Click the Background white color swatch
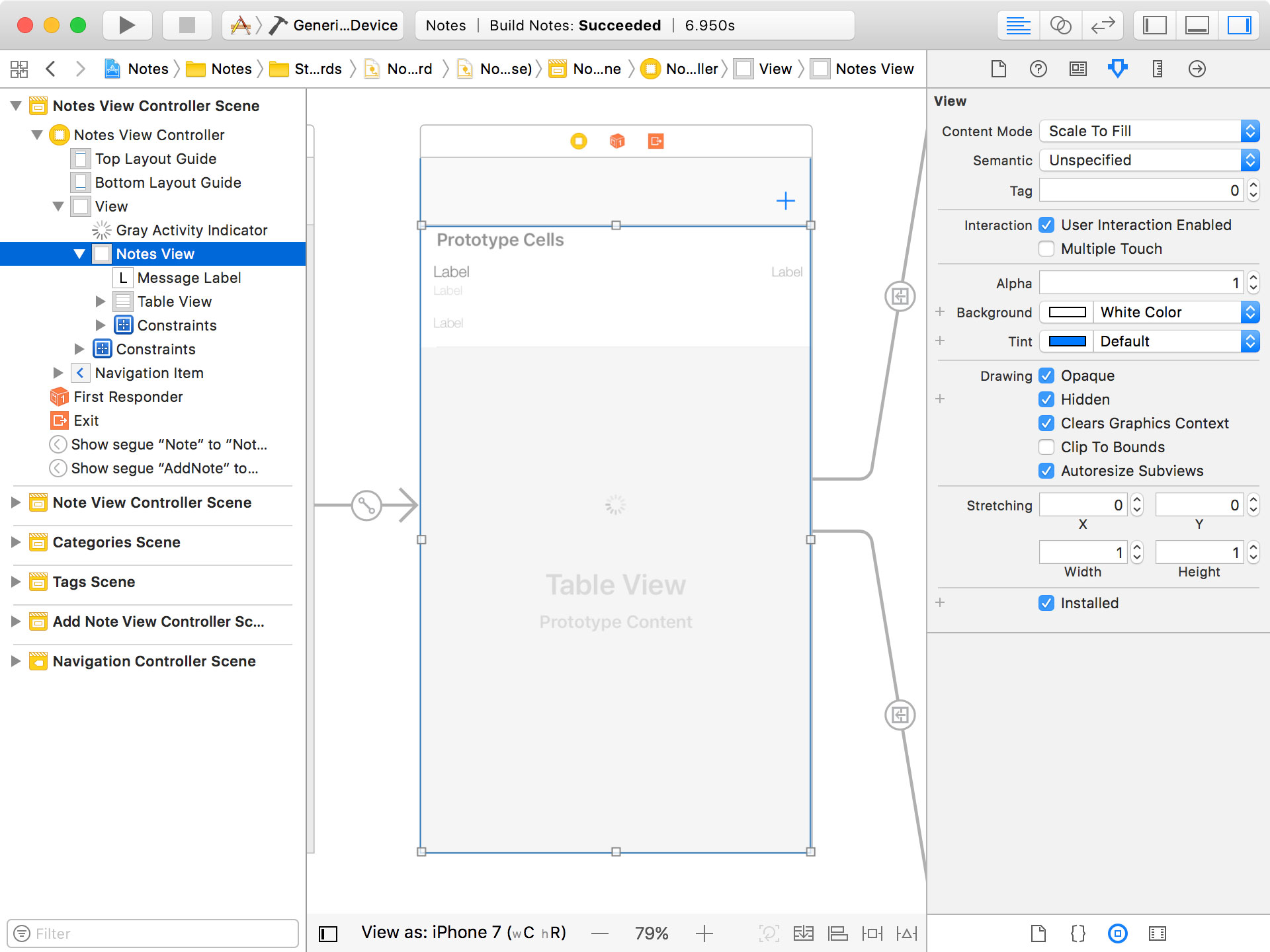 (1067, 312)
